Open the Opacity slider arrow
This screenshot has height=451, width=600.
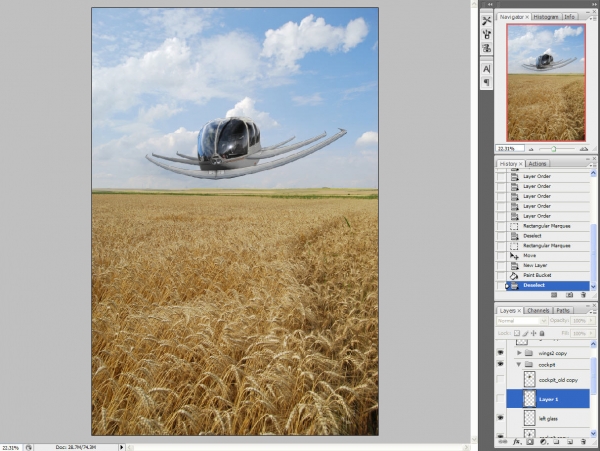(592, 321)
